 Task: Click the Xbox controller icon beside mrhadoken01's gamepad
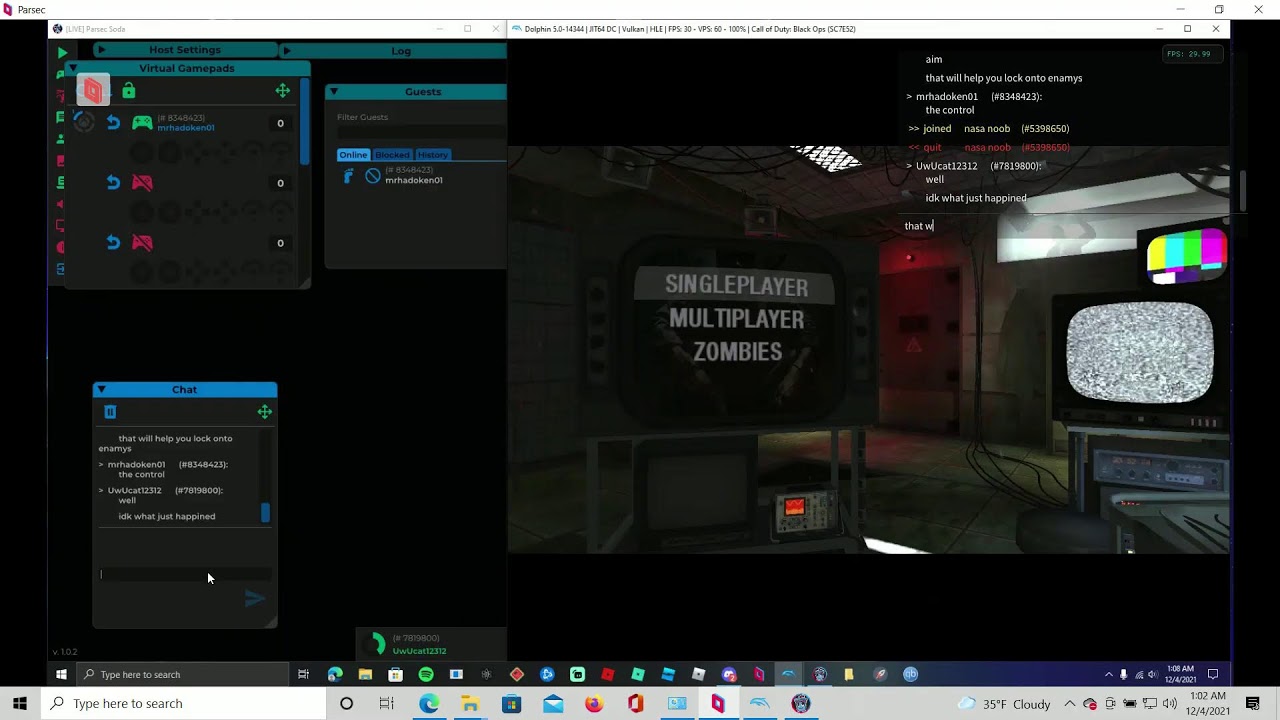click(x=84, y=122)
